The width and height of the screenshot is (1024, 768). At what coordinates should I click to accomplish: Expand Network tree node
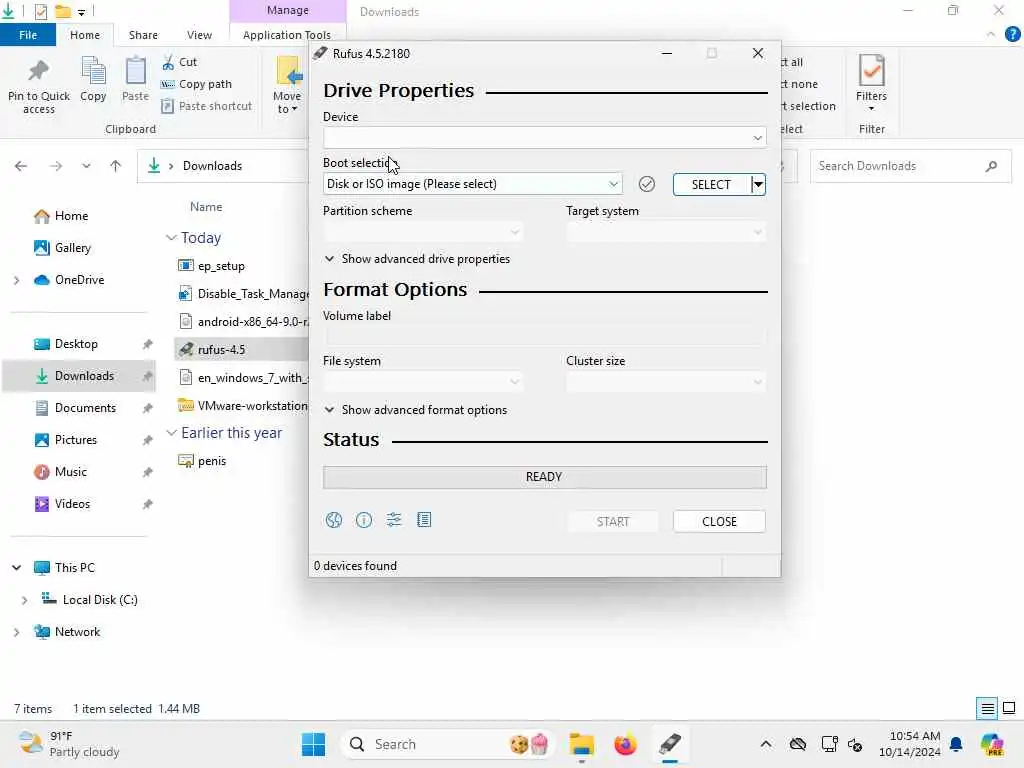[x=16, y=632]
